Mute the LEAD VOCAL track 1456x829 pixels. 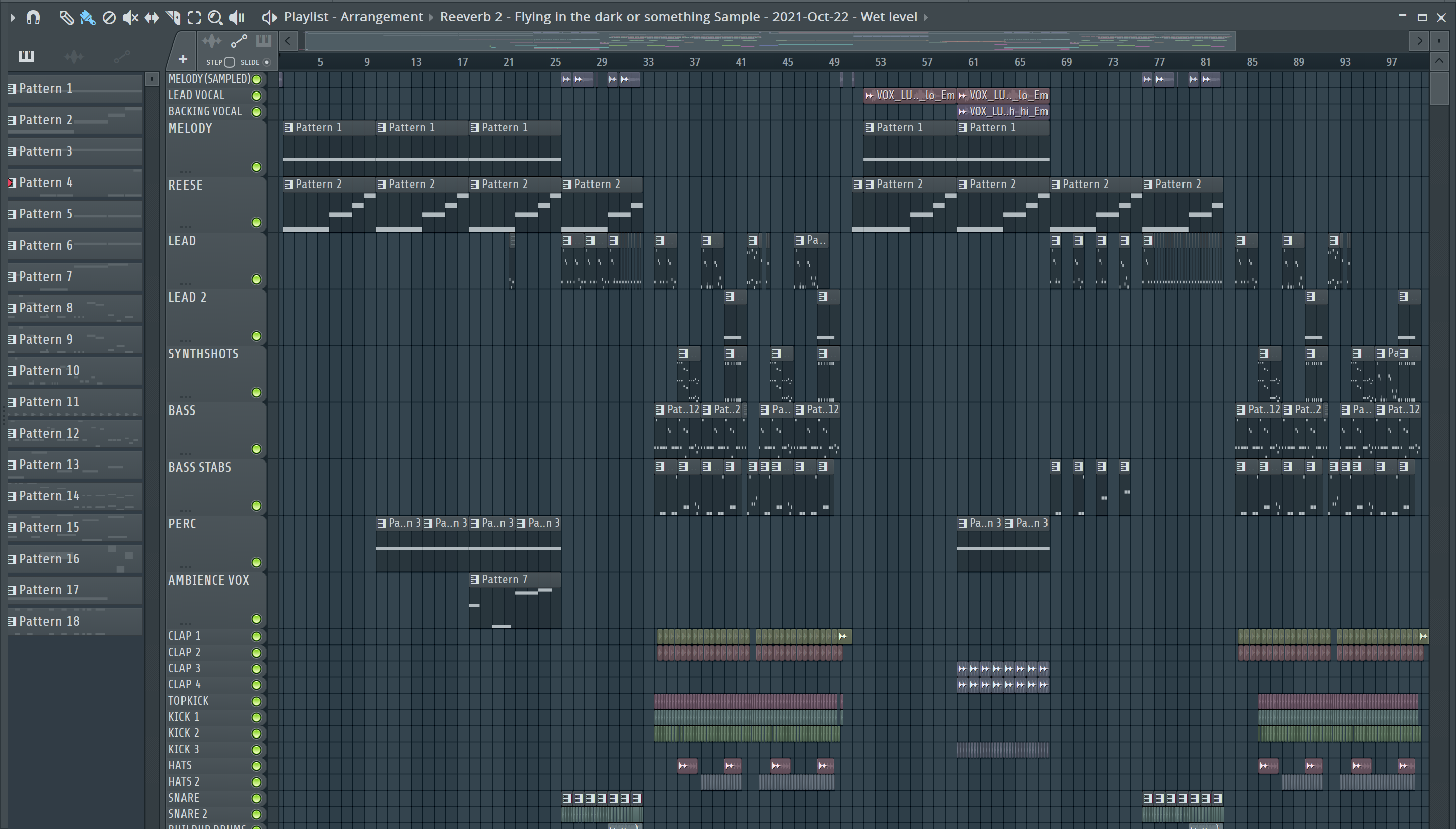[257, 96]
